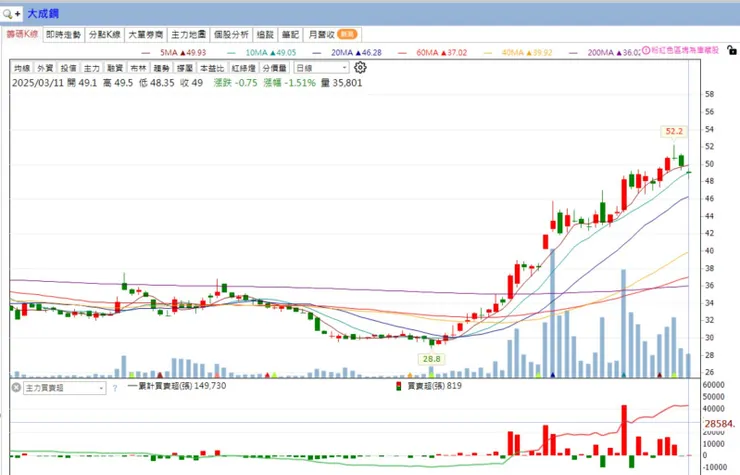Image resolution: width=740 pixels, height=475 pixels.
Task: Click the date 2025/03/11 readout
Action: [x=37, y=83]
